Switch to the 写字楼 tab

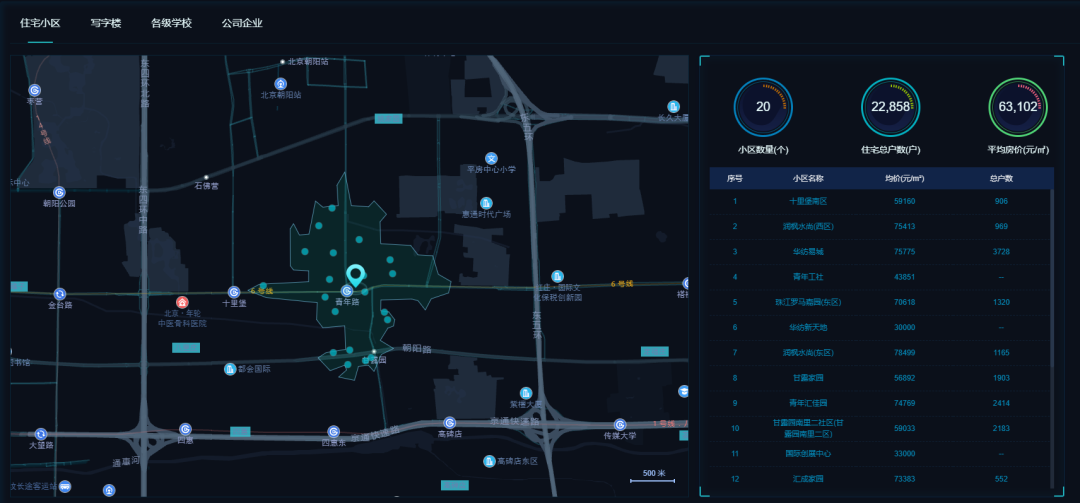[x=105, y=23]
